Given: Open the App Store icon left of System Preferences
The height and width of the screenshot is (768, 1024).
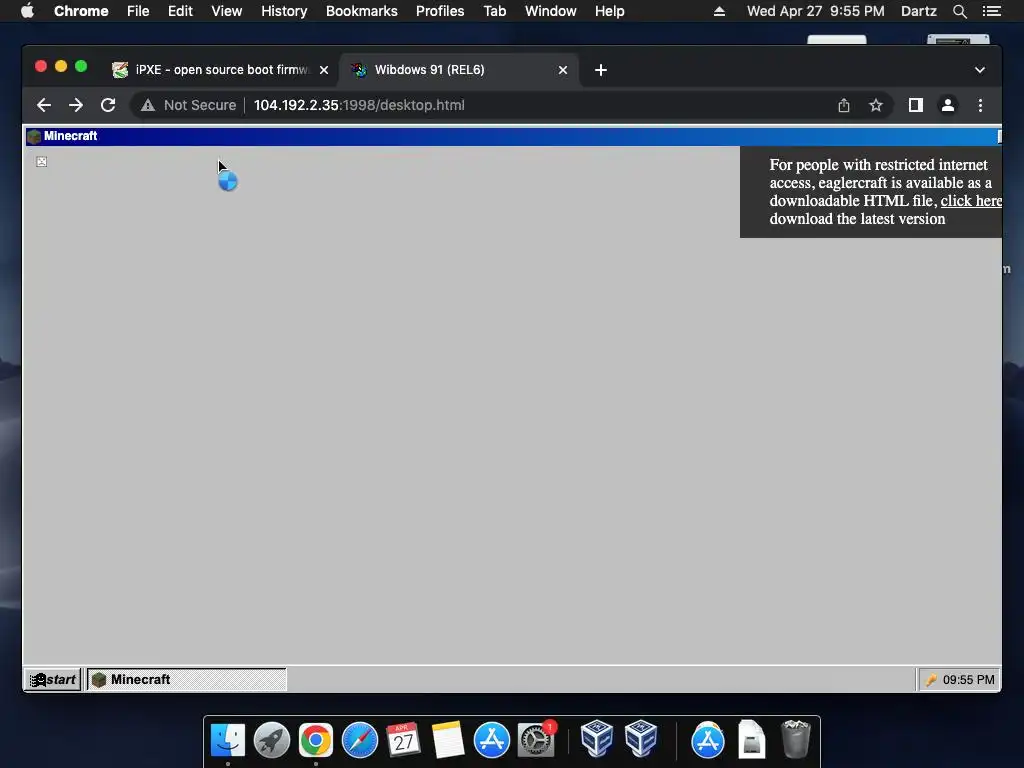Looking at the screenshot, I should 491,740.
